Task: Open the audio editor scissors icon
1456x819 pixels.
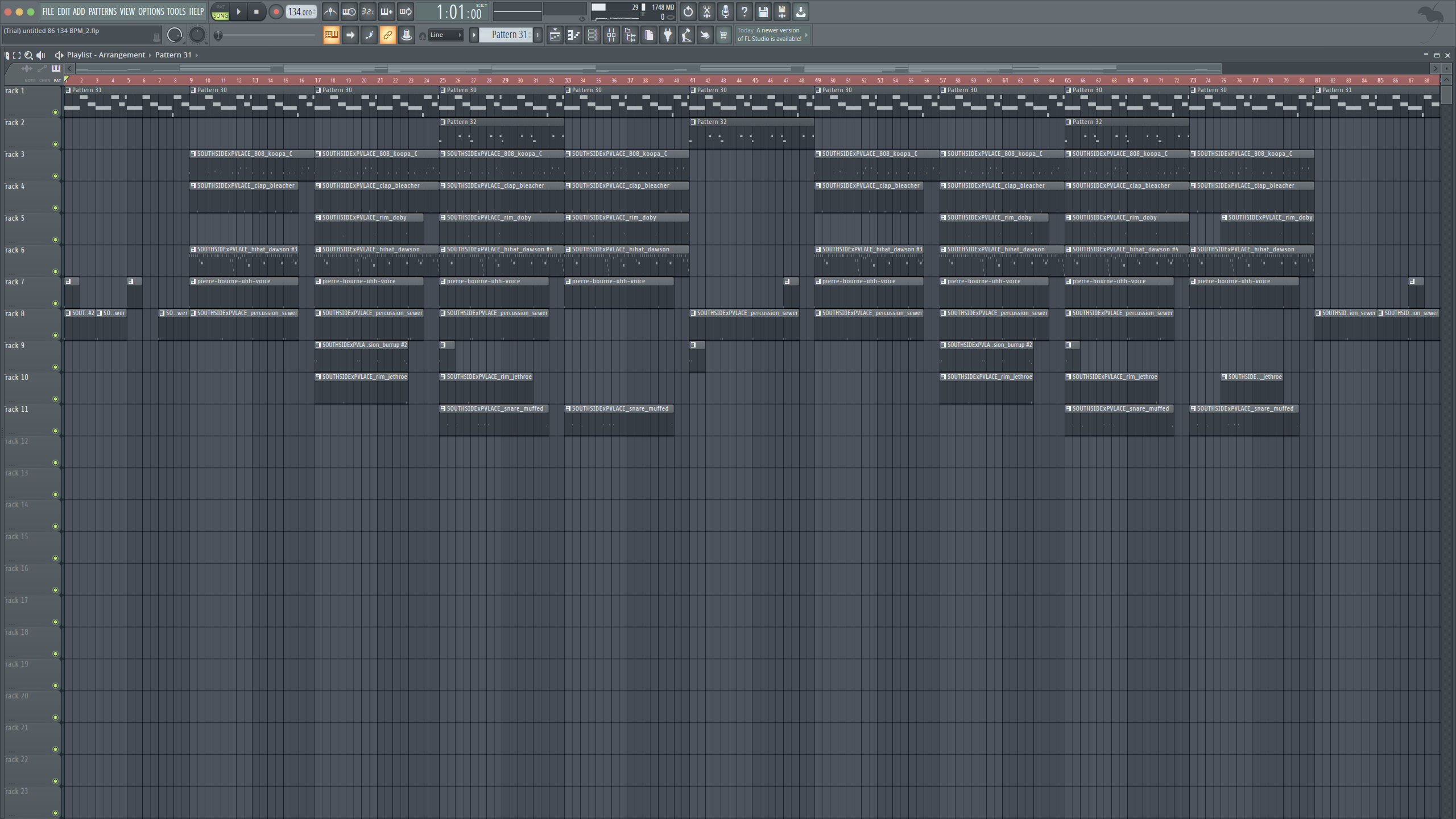Action: pyautogui.click(x=706, y=12)
